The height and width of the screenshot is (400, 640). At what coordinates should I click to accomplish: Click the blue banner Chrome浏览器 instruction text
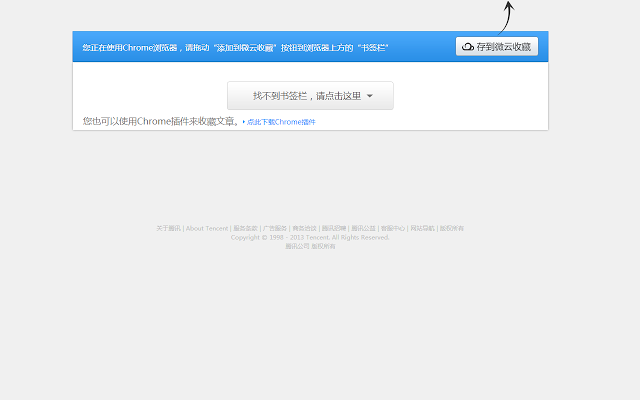[x=235, y=47]
